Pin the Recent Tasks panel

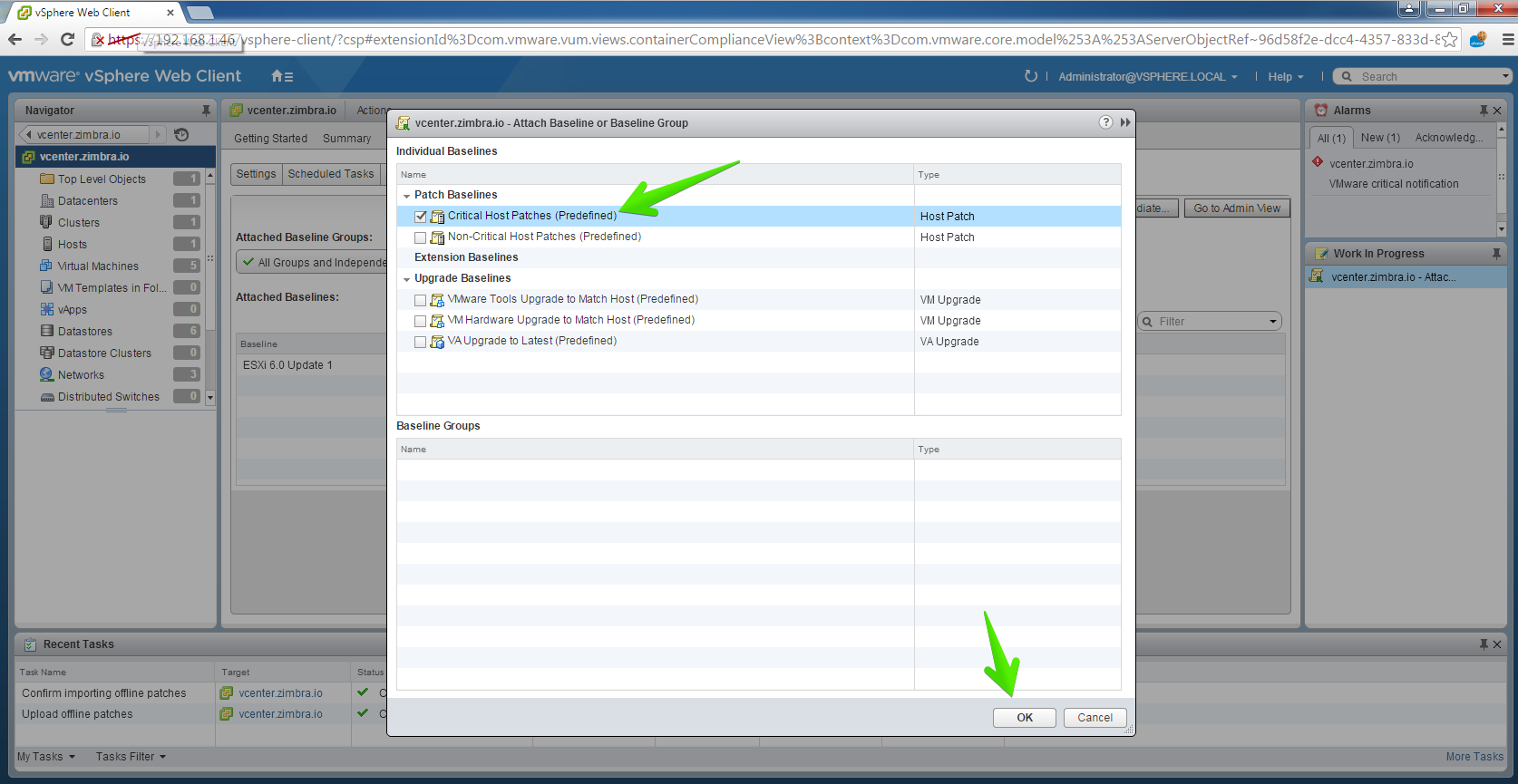pos(1484,644)
